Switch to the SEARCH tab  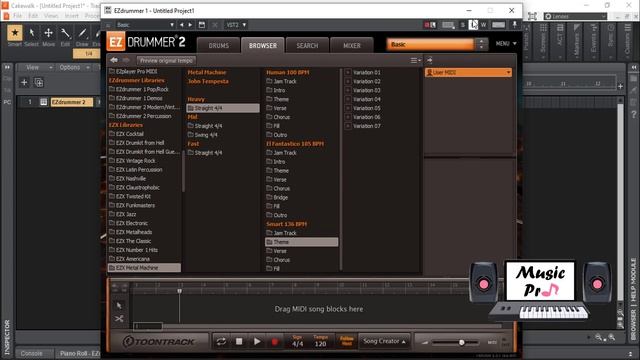(x=307, y=46)
